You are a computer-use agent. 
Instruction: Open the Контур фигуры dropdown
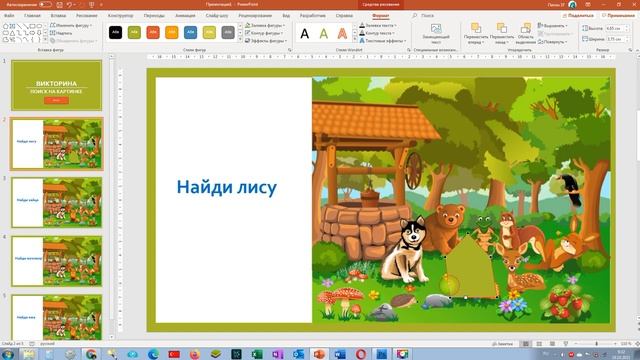(x=264, y=33)
